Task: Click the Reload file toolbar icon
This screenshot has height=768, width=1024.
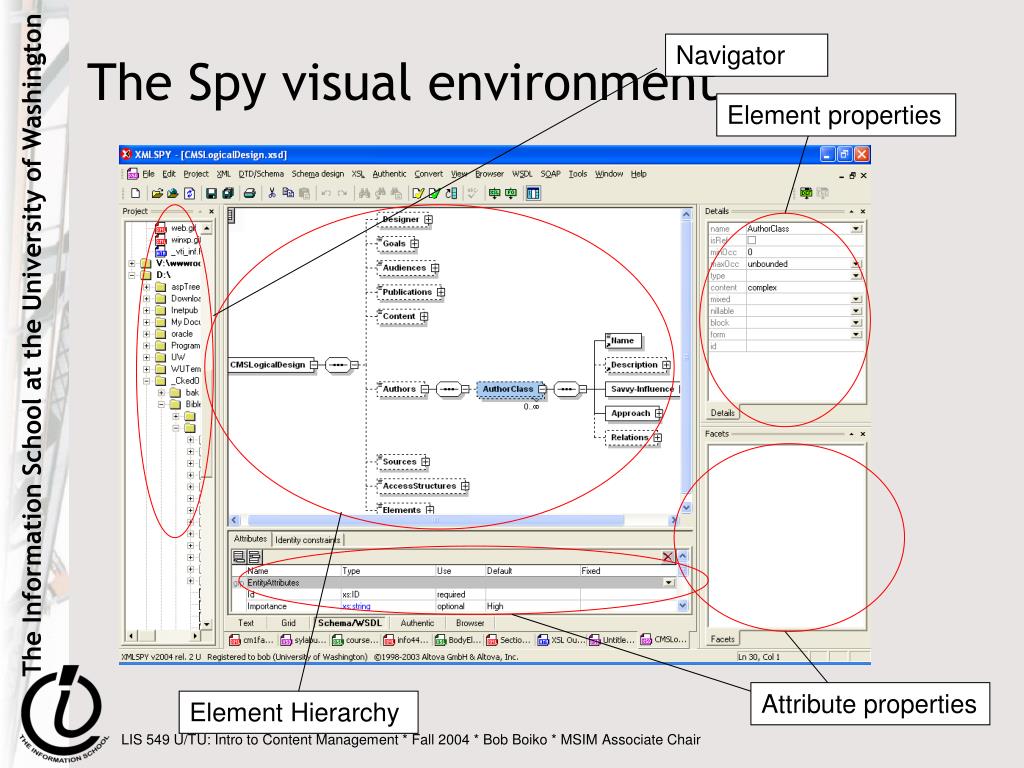Action: (189, 193)
